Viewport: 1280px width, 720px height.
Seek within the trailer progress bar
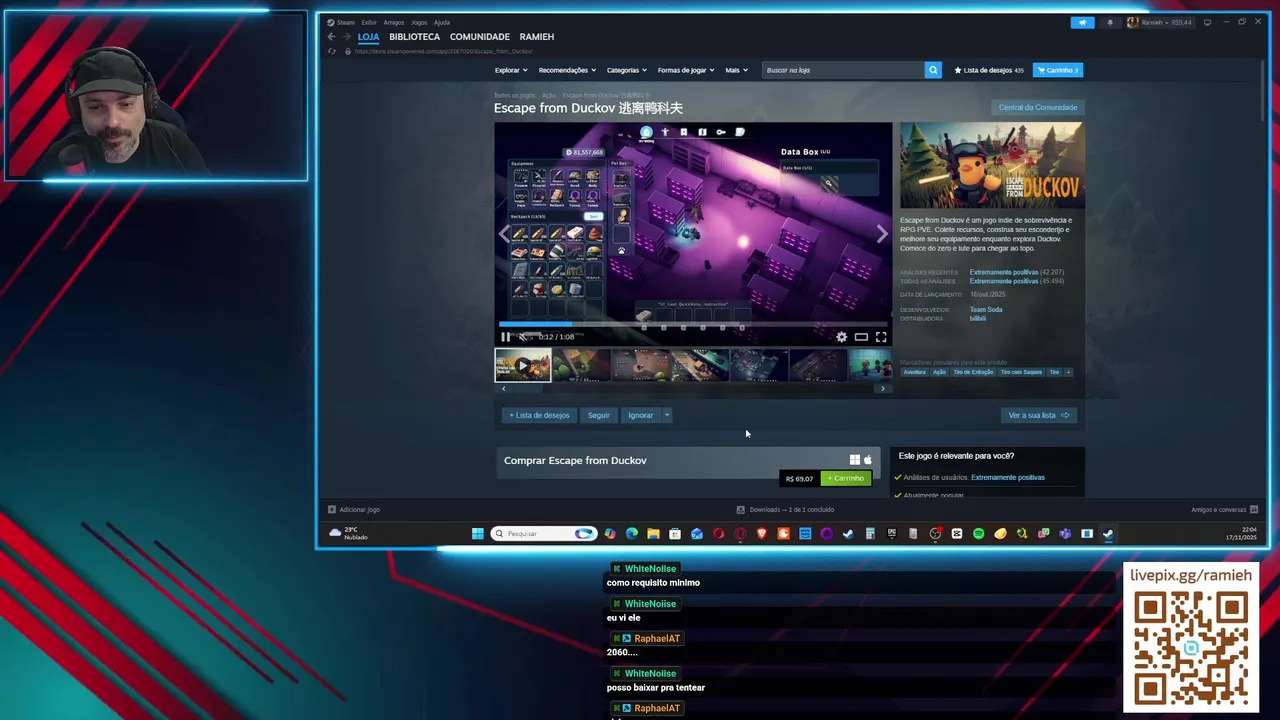694,324
